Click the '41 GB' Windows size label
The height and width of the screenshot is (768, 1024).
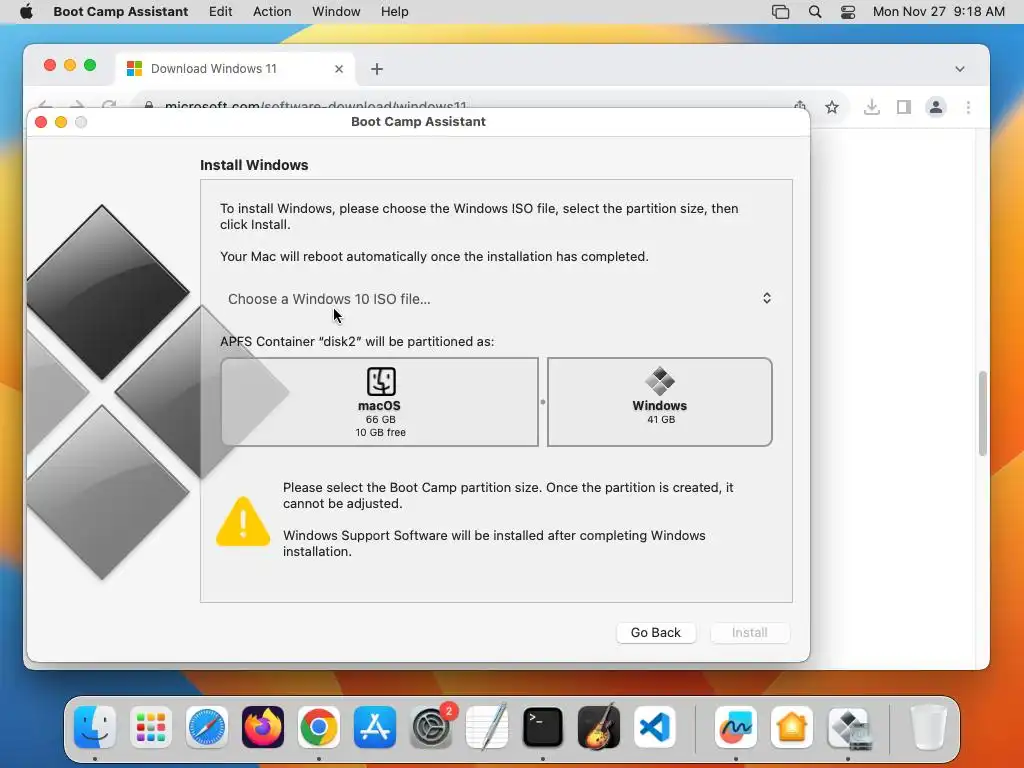(x=661, y=419)
